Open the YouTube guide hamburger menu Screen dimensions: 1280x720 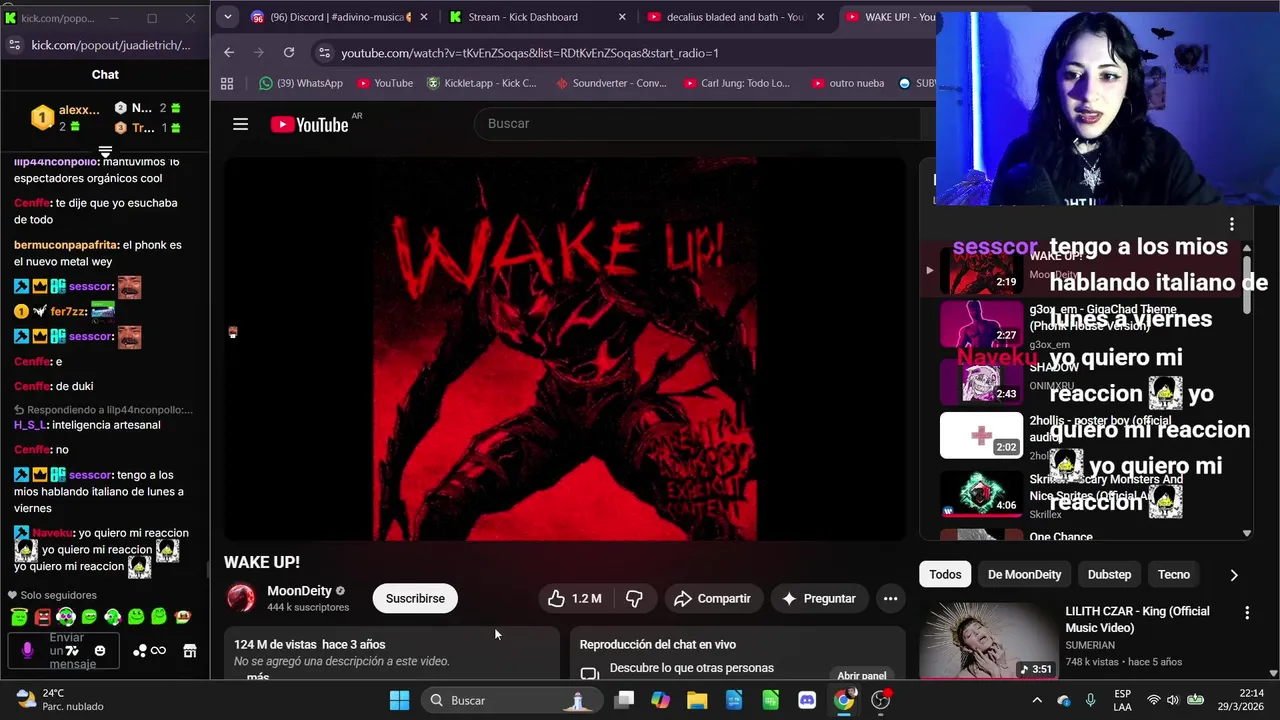click(240, 124)
